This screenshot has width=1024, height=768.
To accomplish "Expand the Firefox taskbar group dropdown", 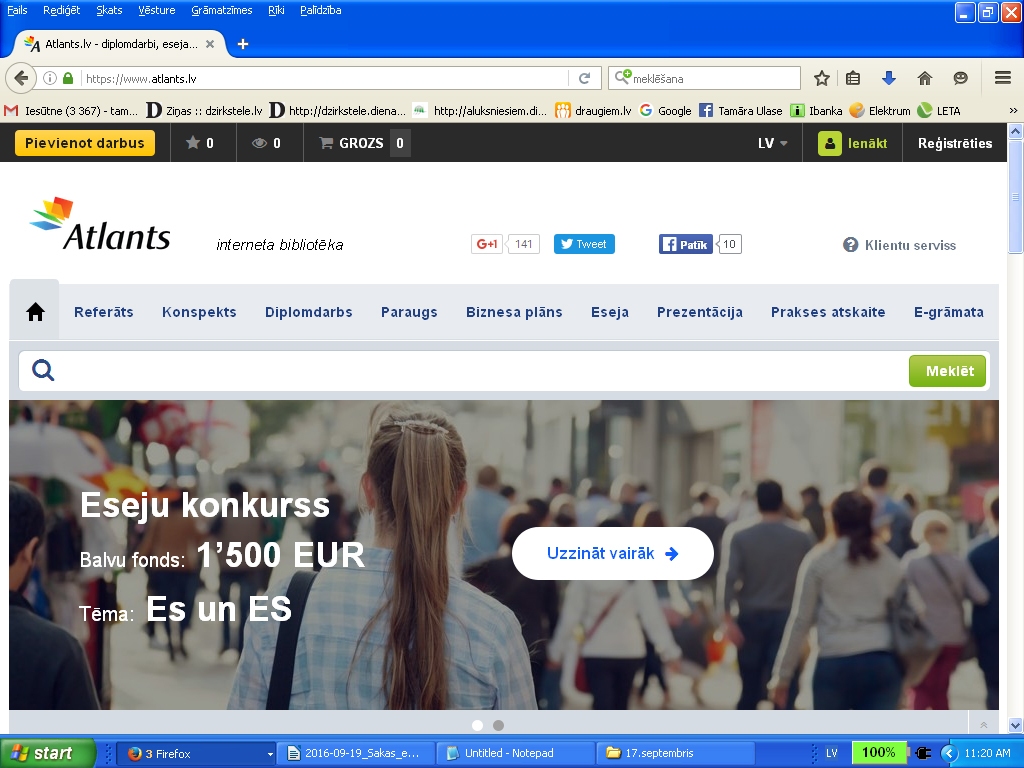I will pyautogui.click(x=269, y=753).
